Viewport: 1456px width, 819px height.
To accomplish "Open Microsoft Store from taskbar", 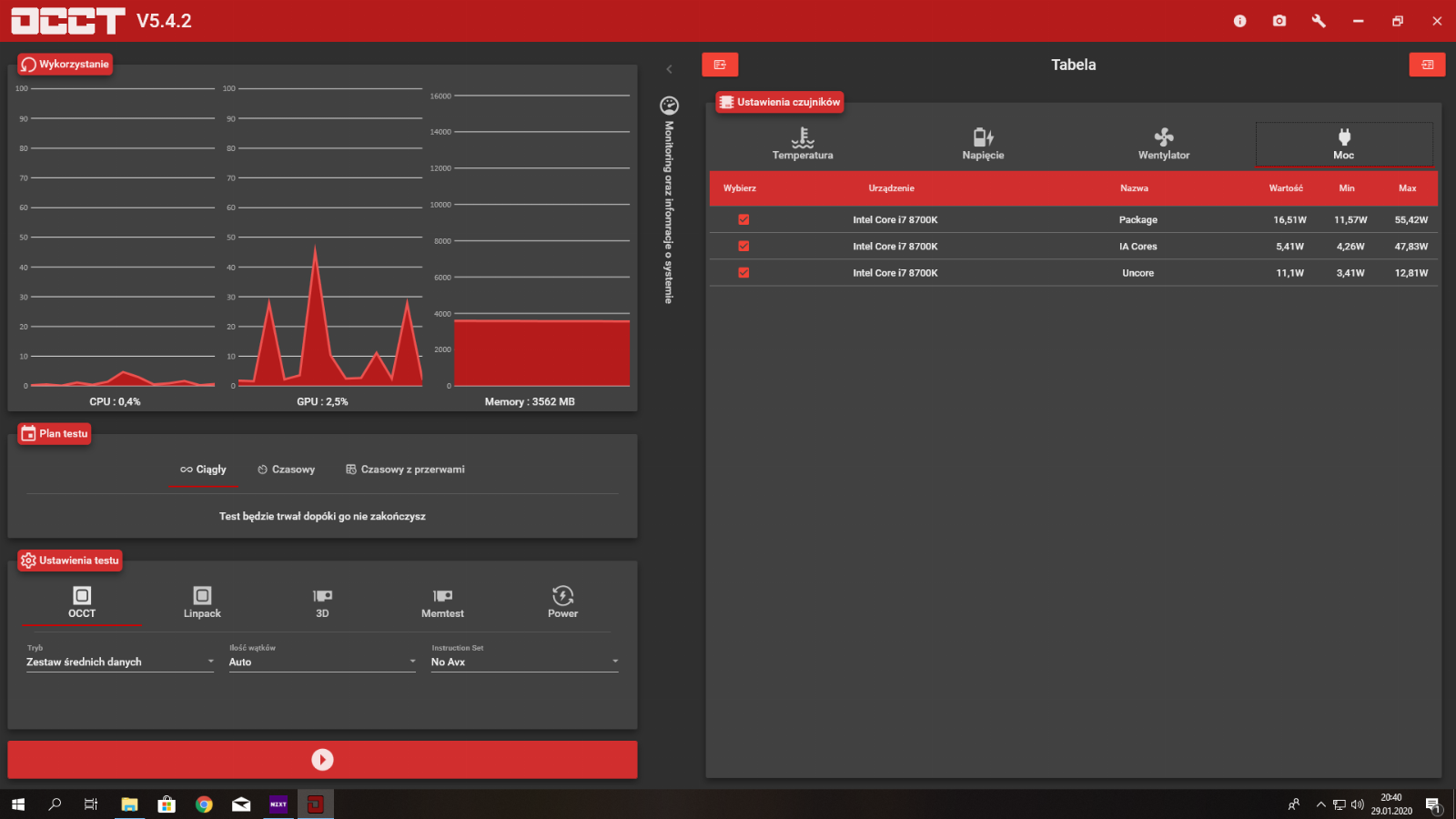I will [x=167, y=804].
